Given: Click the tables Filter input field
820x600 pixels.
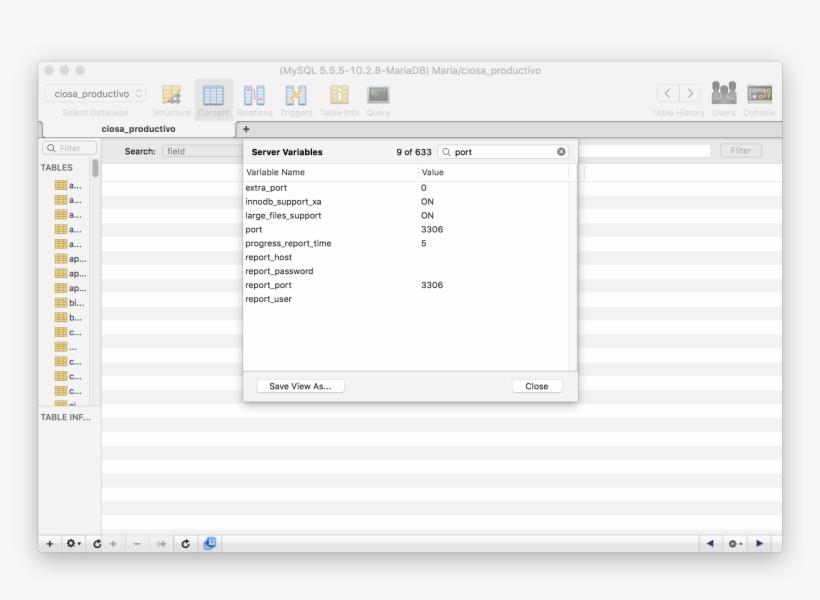Looking at the screenshot, I should (x=69, y=148).
